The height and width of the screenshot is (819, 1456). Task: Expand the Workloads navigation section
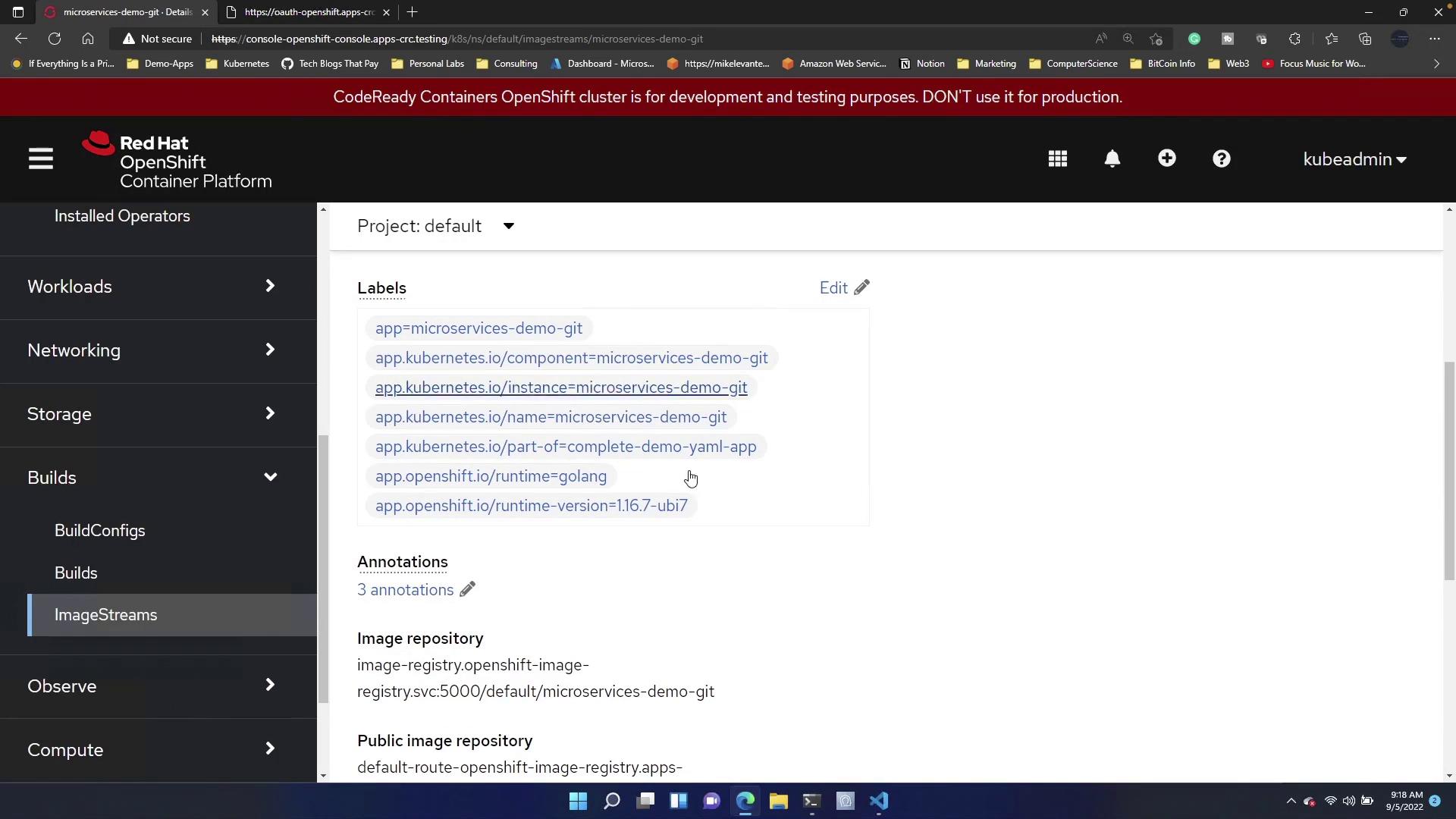click(152, 287)
